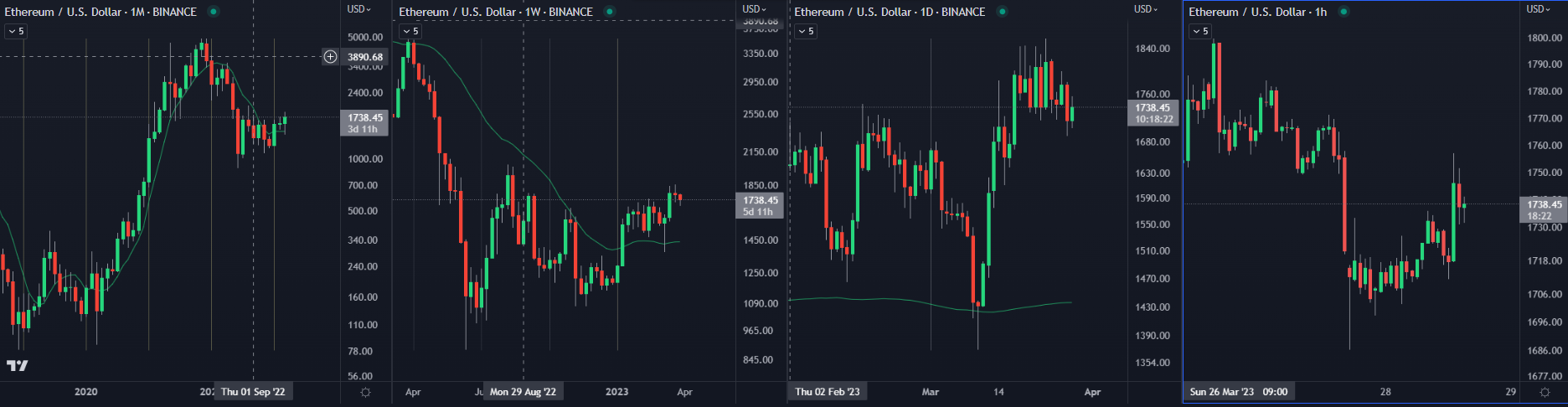The width and height of the screenshot is (1568, 407).
Task: Click the 2023 label on the 1W time axis
Action: [617, 392]
